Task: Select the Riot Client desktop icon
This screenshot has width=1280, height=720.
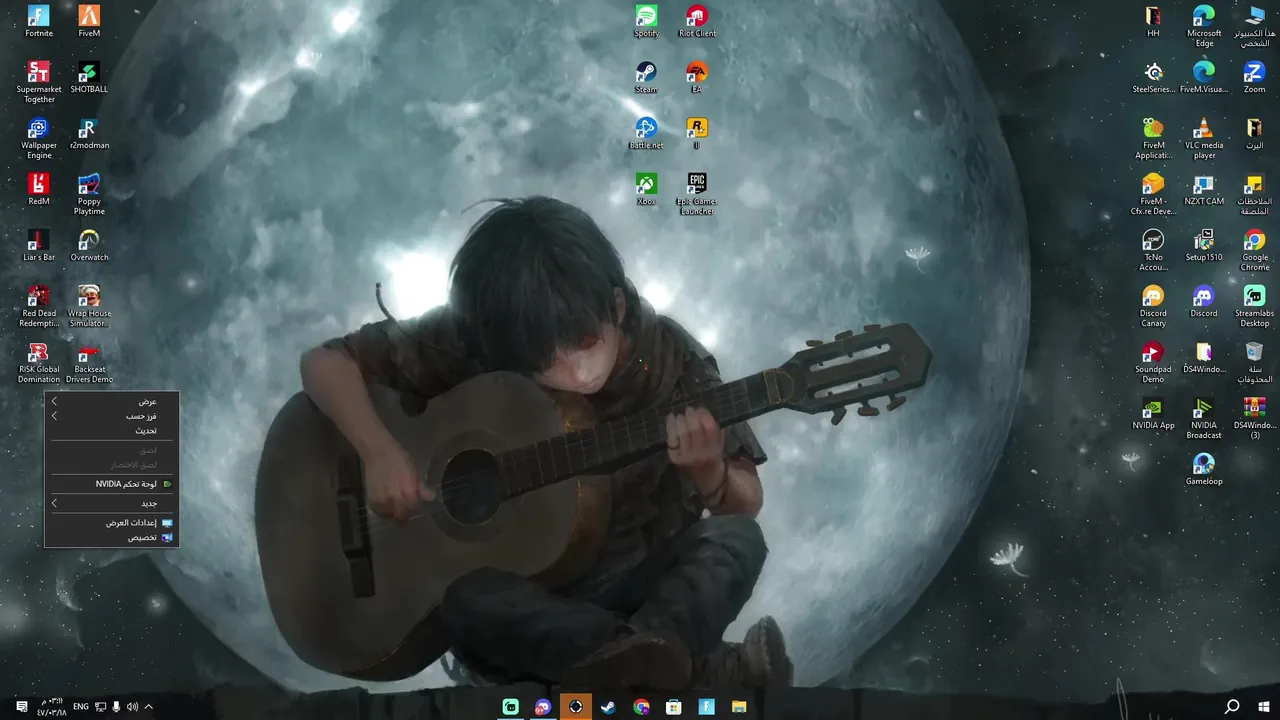Action: (697, 21)
